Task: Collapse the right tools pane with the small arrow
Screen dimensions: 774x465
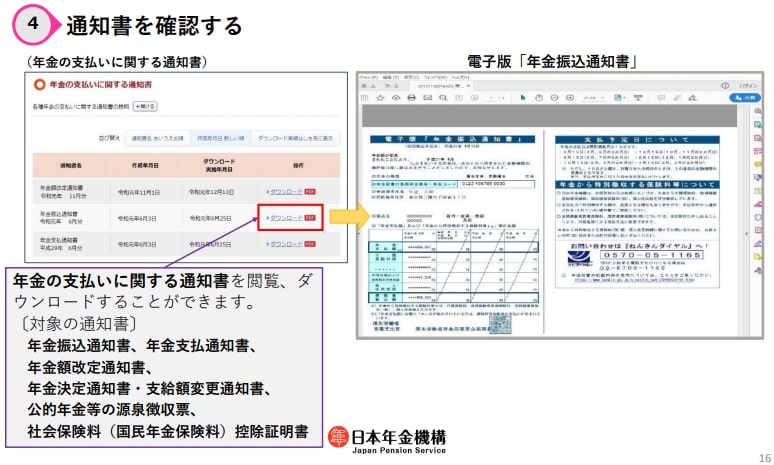Action: [x=747, y=233]
